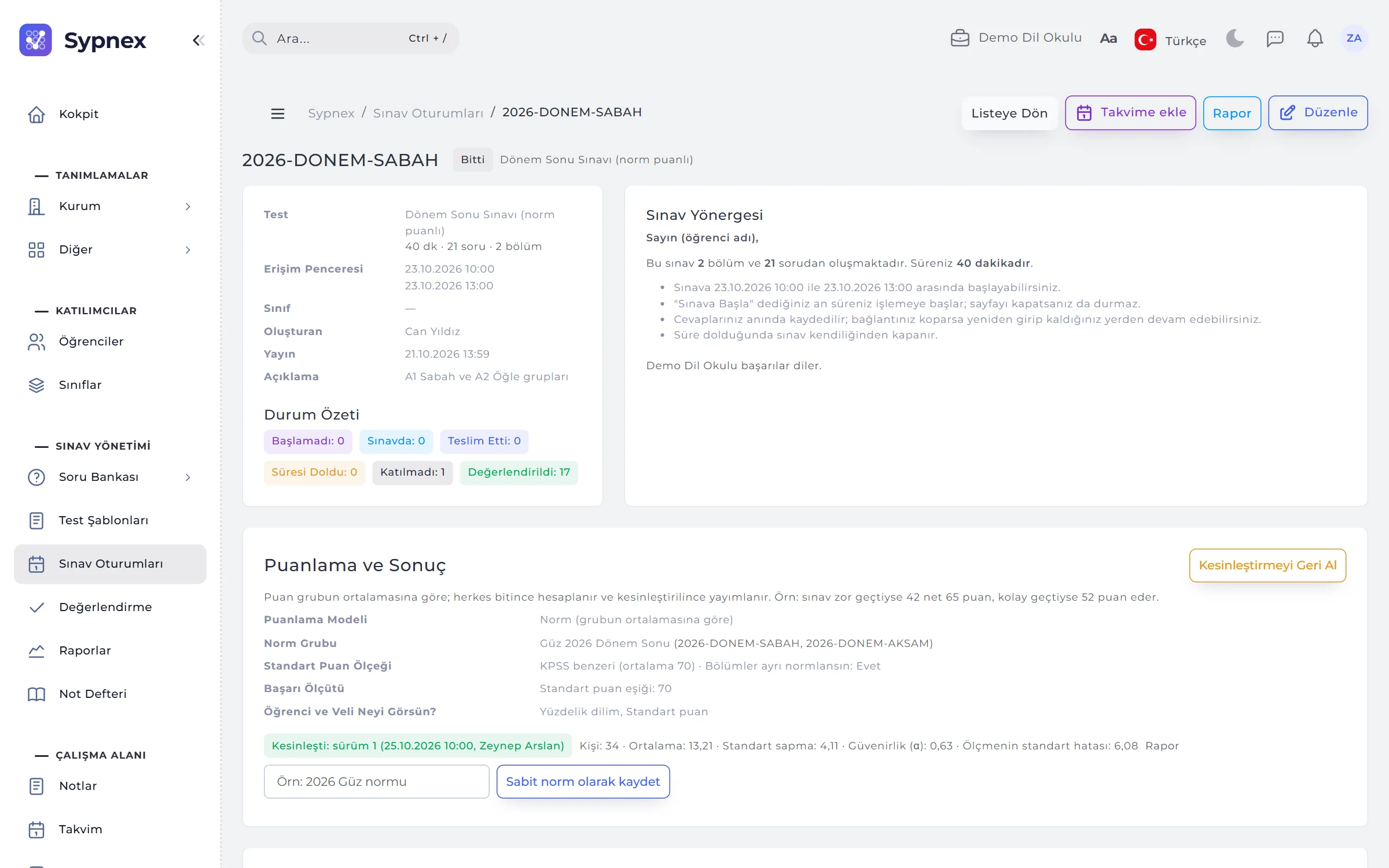Click the Katılmadı: 1 status badge

[x=412, y=472]
